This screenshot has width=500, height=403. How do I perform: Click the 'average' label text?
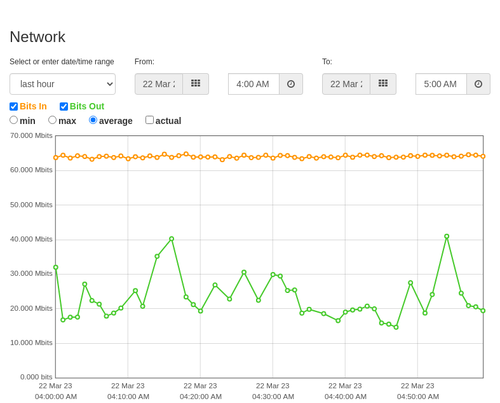click(x=115, y=121)
